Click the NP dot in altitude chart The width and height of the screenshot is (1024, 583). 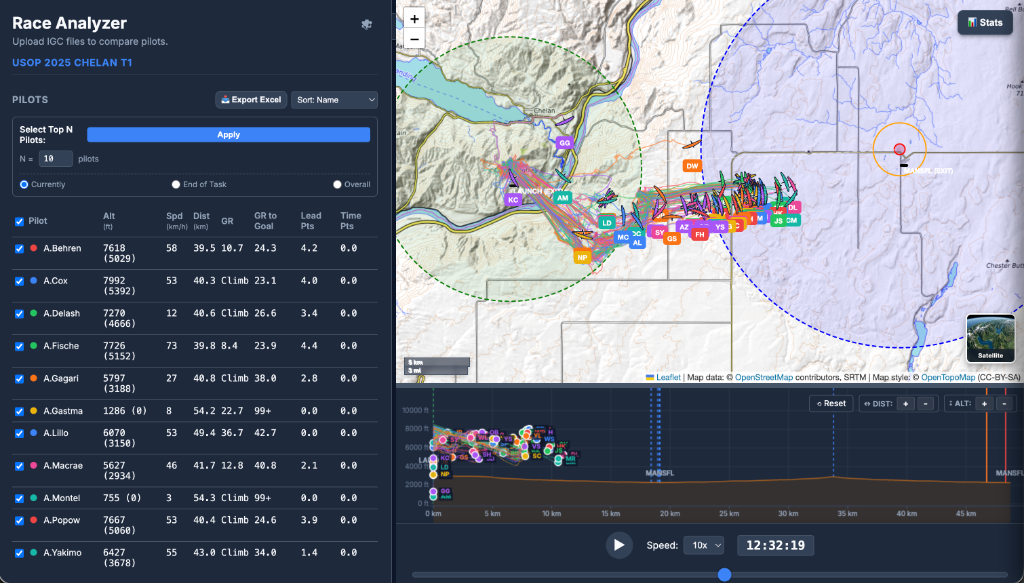433,475
